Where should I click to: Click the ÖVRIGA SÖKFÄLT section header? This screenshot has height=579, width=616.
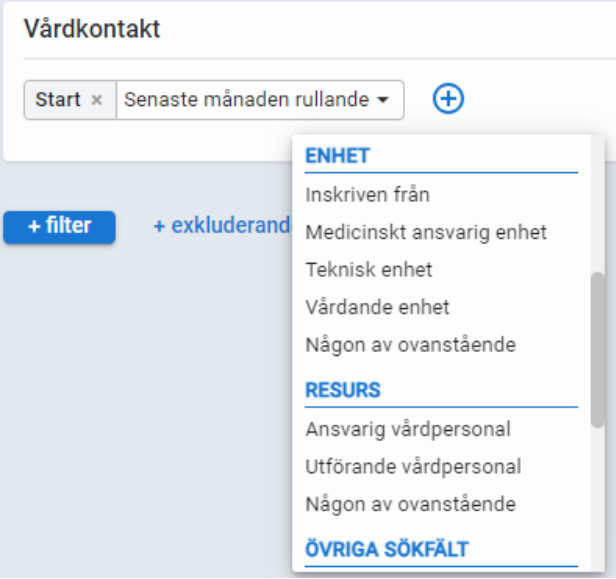pos(386,549)
